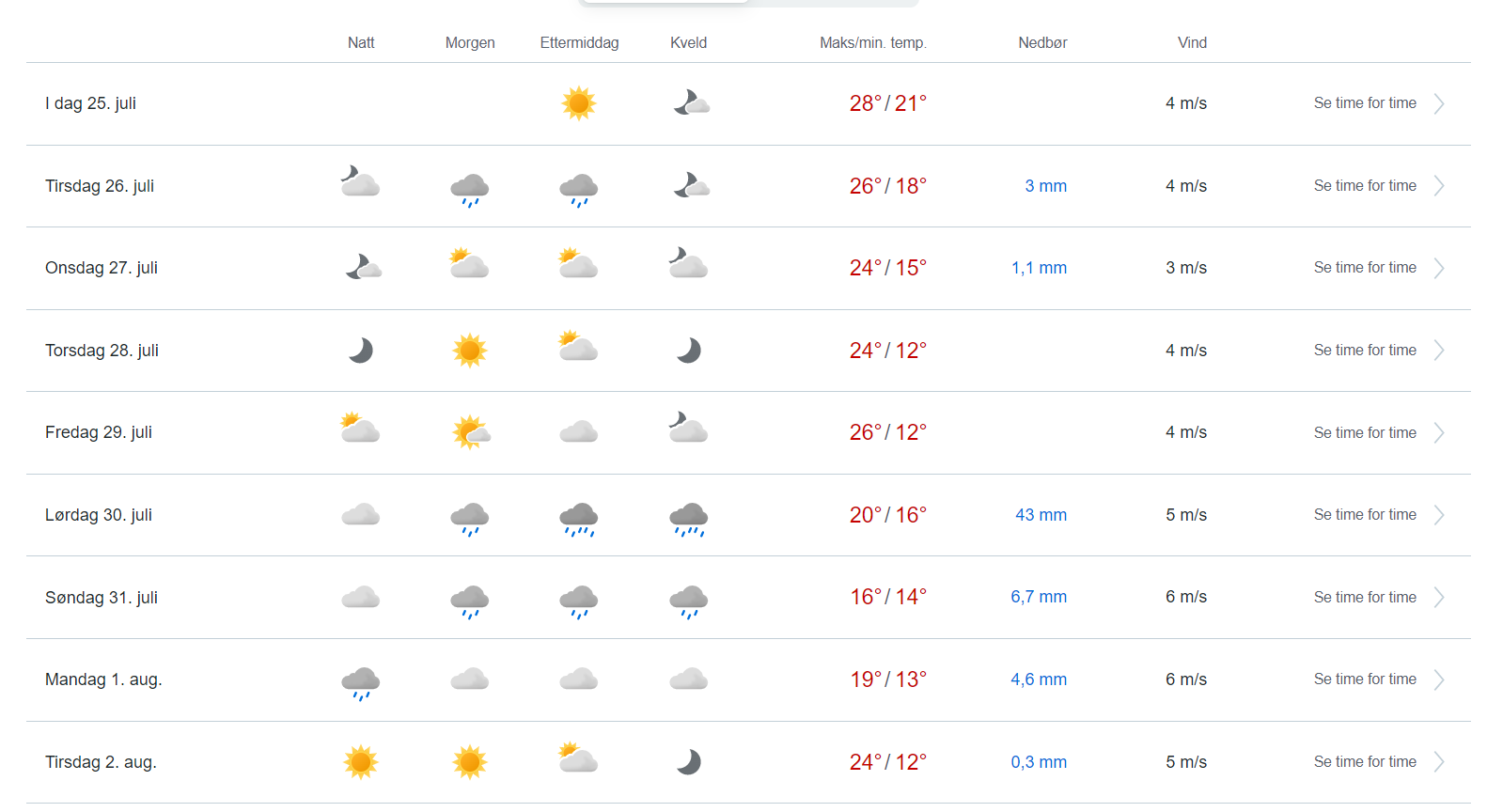Click the 43 mm precipitation value
Screen dimensions: 1487x812
(1041, 515)
